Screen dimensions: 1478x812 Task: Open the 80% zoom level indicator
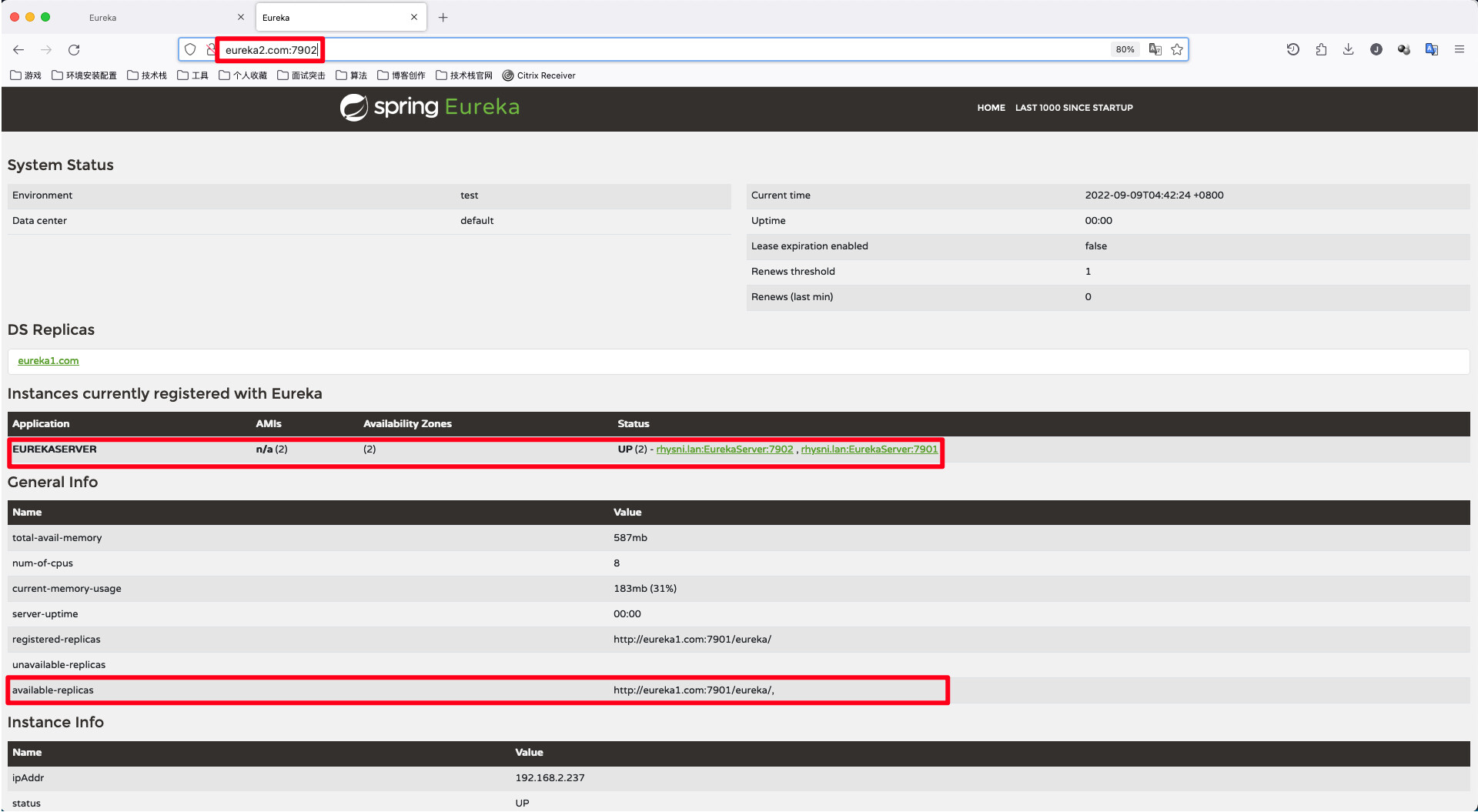(1125, 50)
